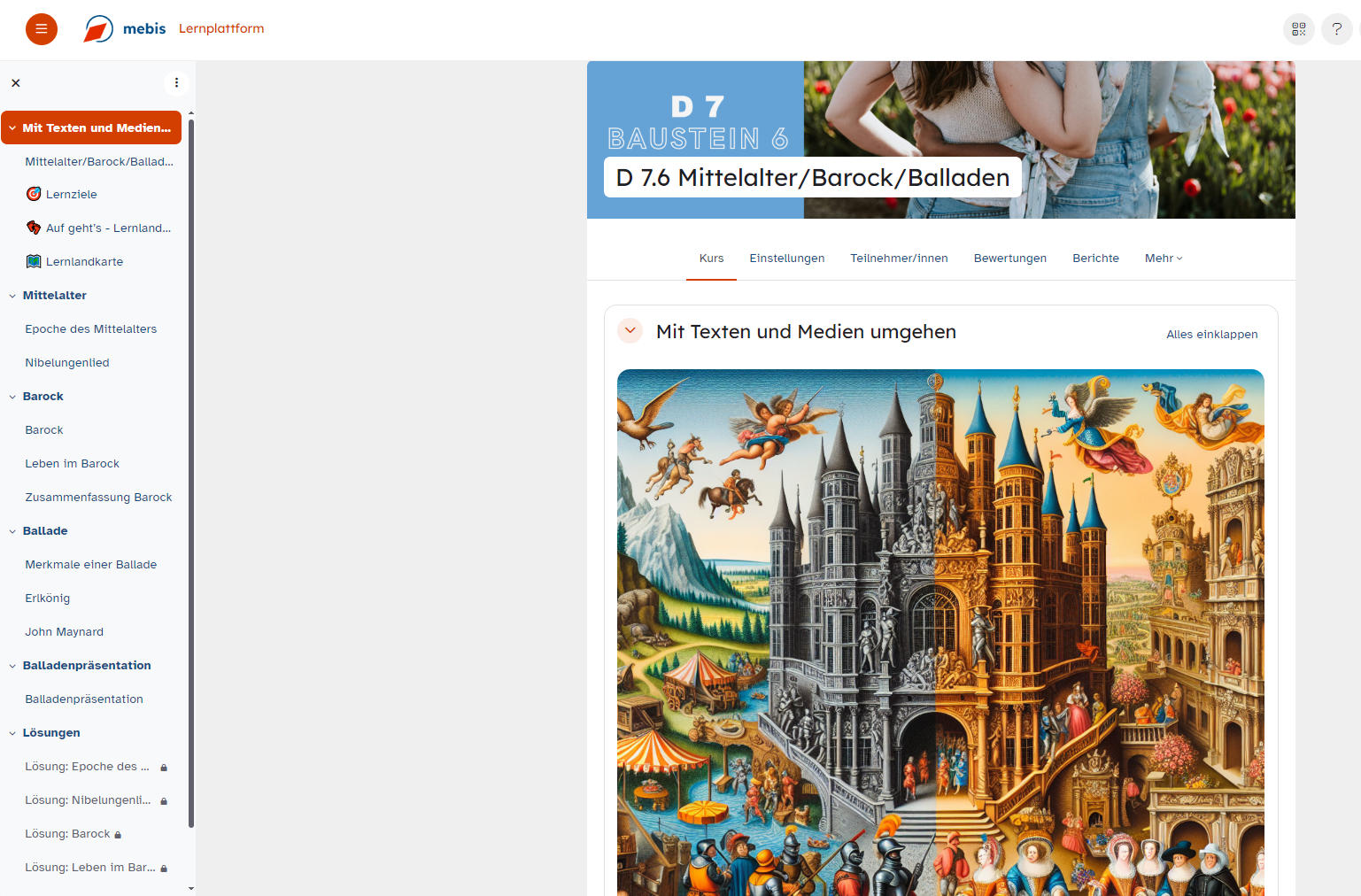
Task: Collapse the Ballade section in sidebar
Action: coord(12,531)
